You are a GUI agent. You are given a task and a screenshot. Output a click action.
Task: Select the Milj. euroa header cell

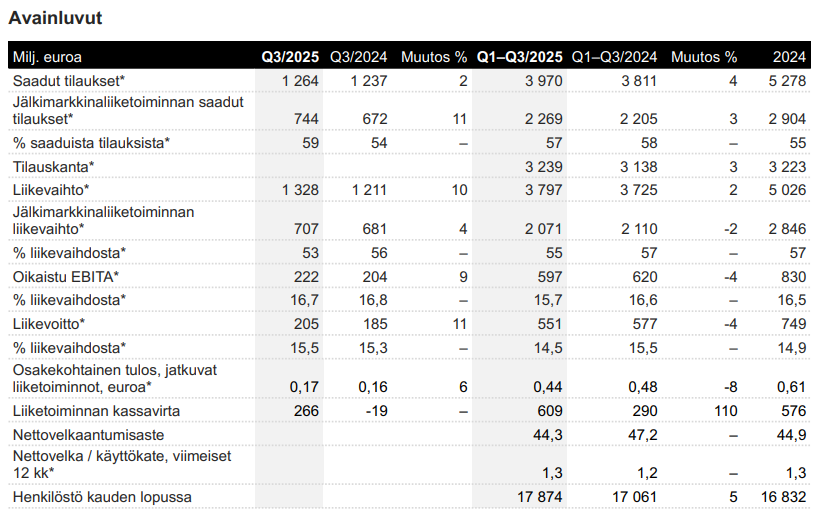coord(48,56)
